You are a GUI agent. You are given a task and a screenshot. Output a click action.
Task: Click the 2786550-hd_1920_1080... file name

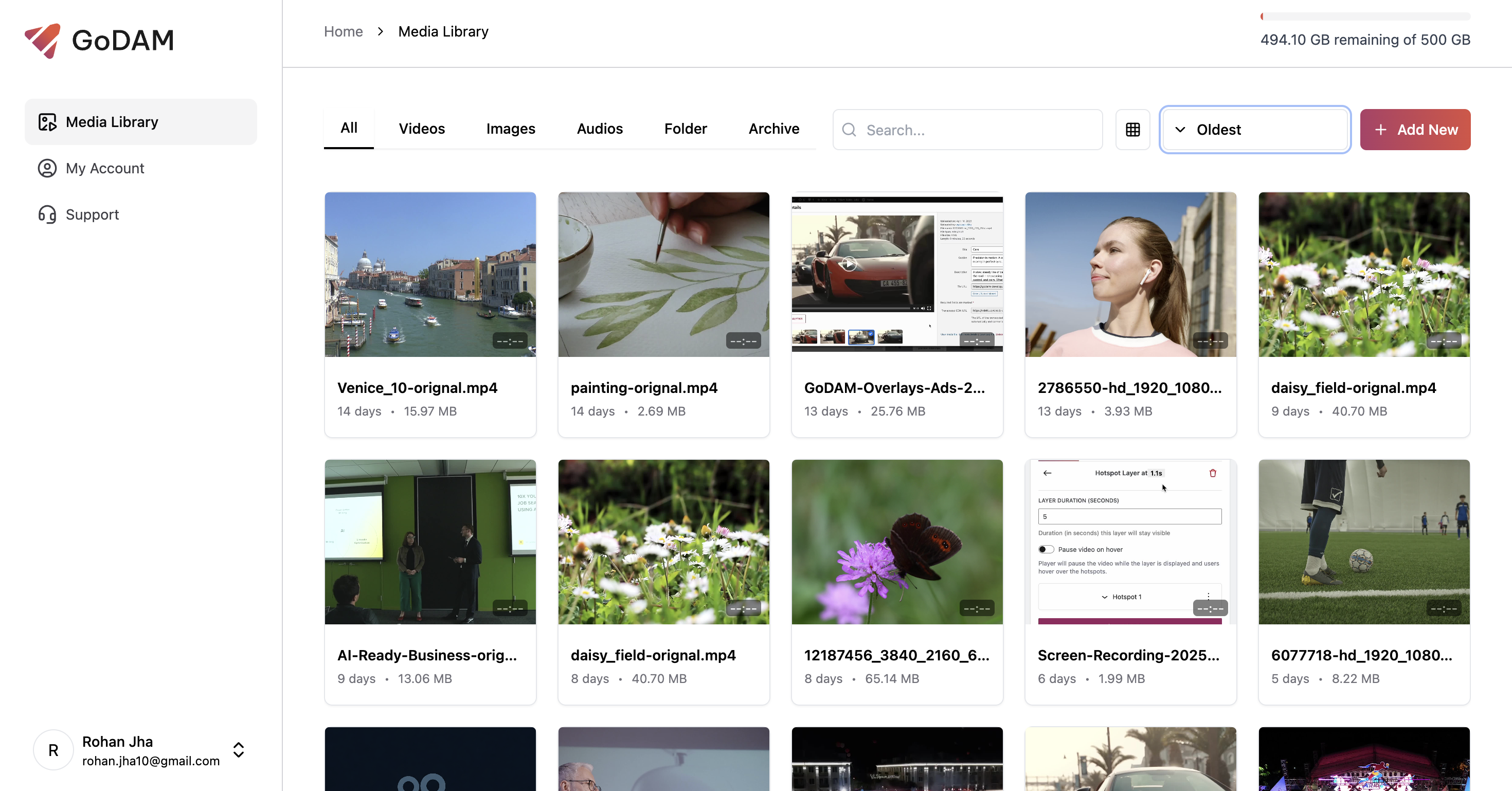tap(1129, 388)
